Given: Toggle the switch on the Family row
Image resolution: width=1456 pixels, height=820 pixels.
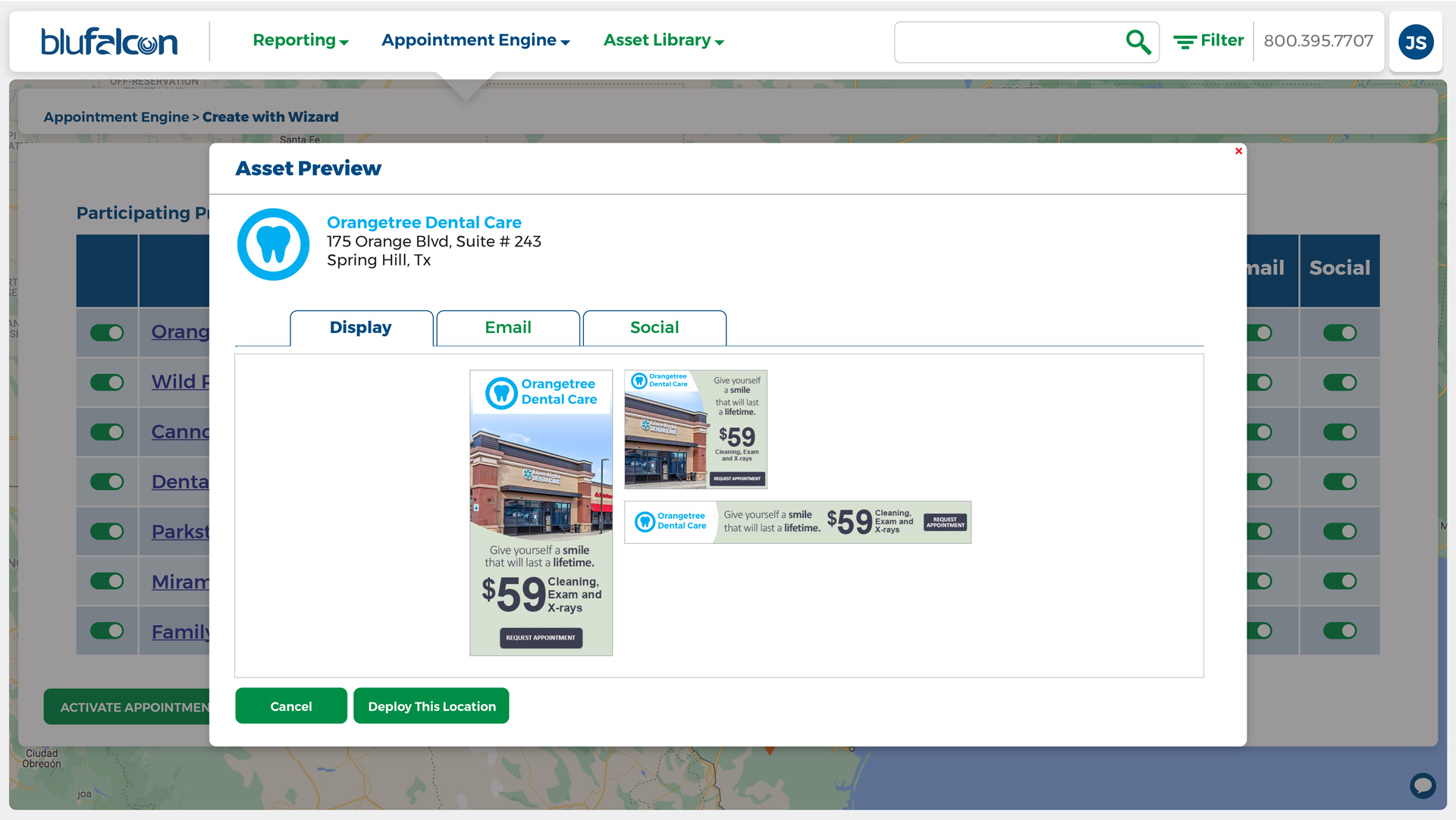Looking at the screenshot, I should tap(108, 630).
